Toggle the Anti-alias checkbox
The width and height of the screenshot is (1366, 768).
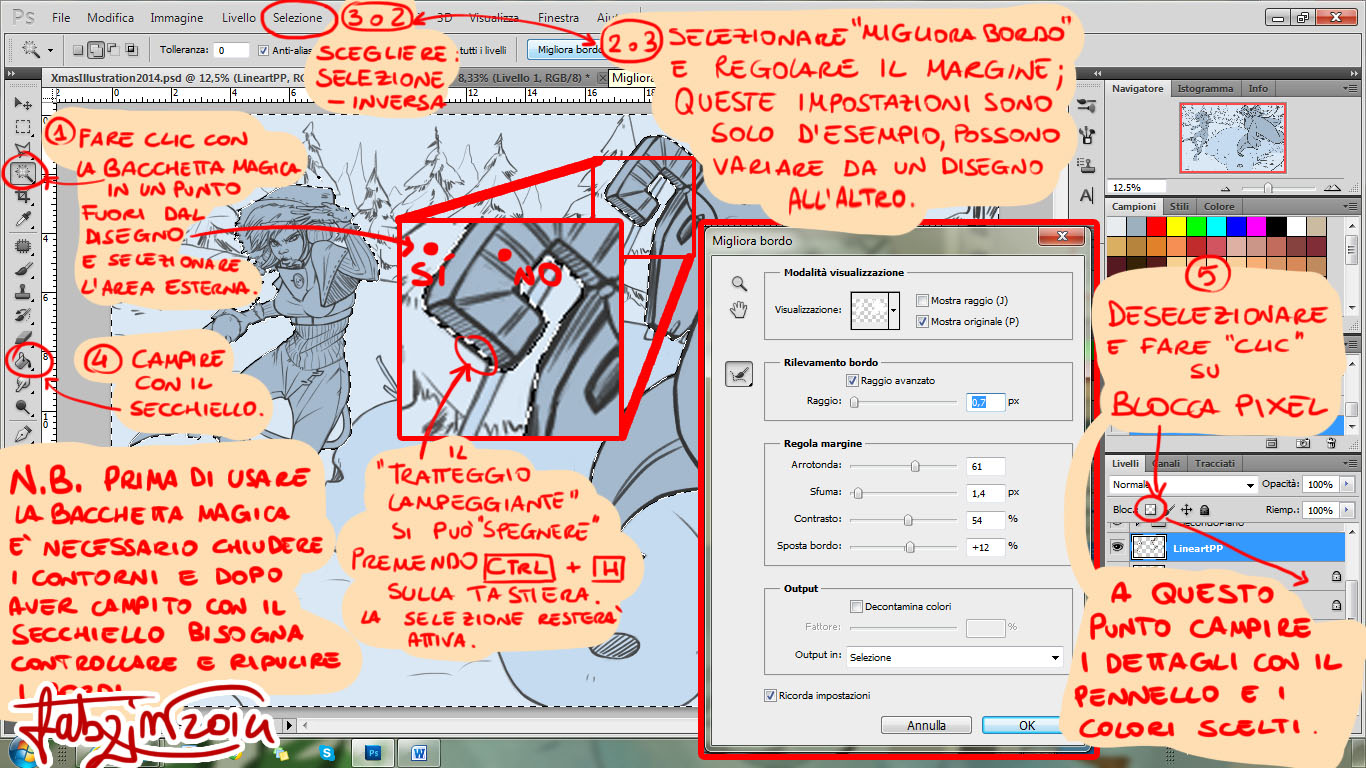264,49
